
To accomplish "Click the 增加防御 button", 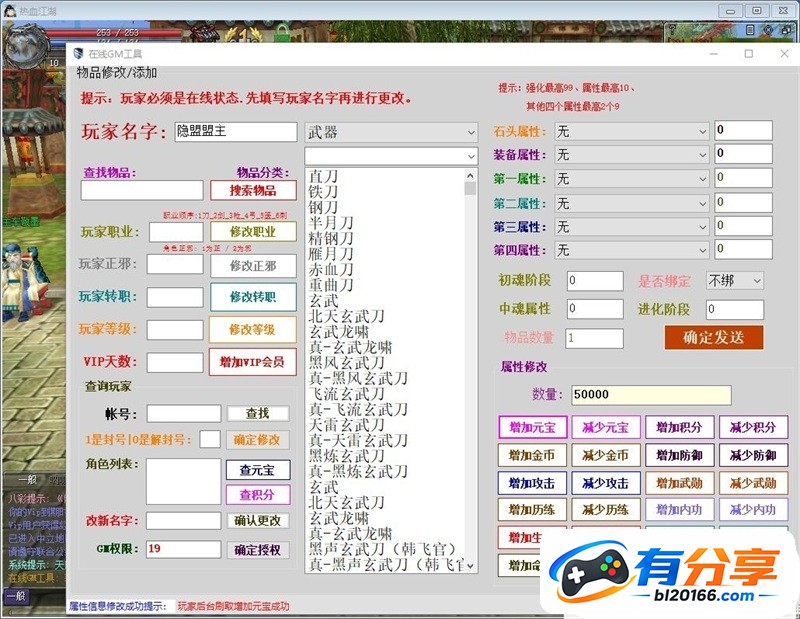I will pyautogui.click(x=679, y=455).
